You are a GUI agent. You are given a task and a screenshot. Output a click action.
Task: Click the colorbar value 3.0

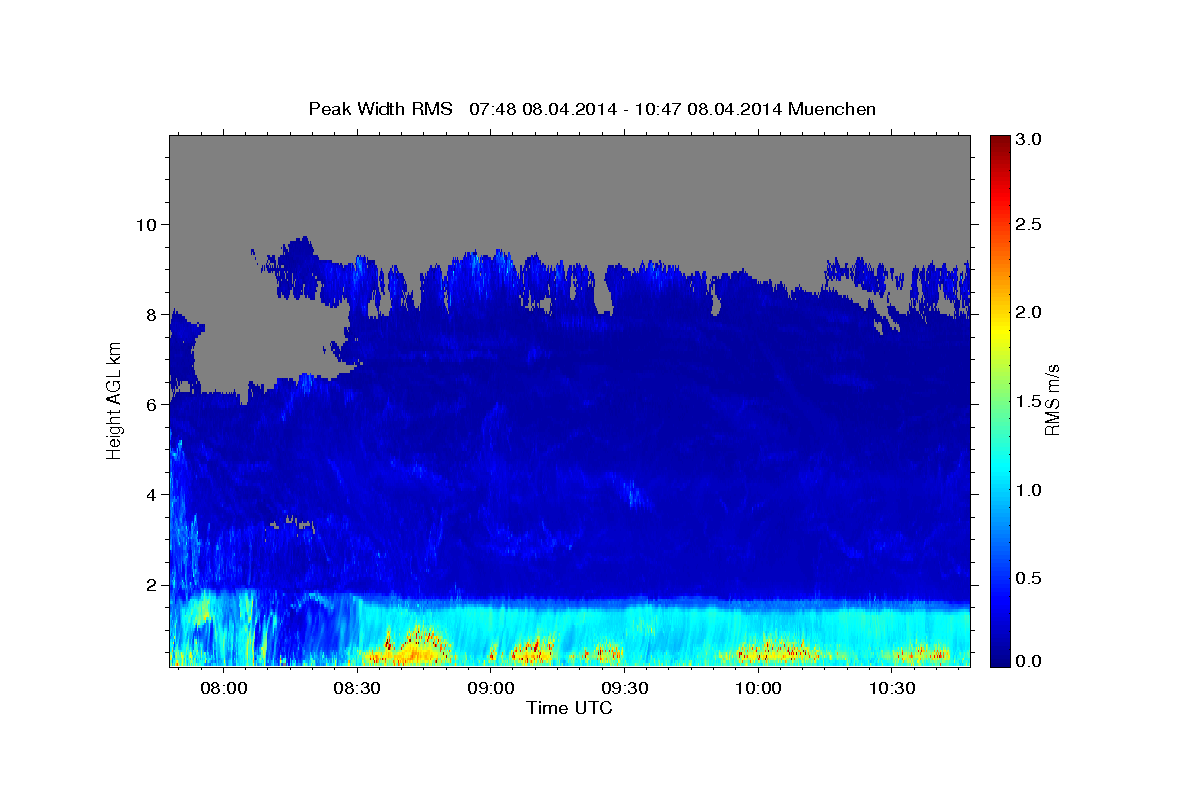1028,140
